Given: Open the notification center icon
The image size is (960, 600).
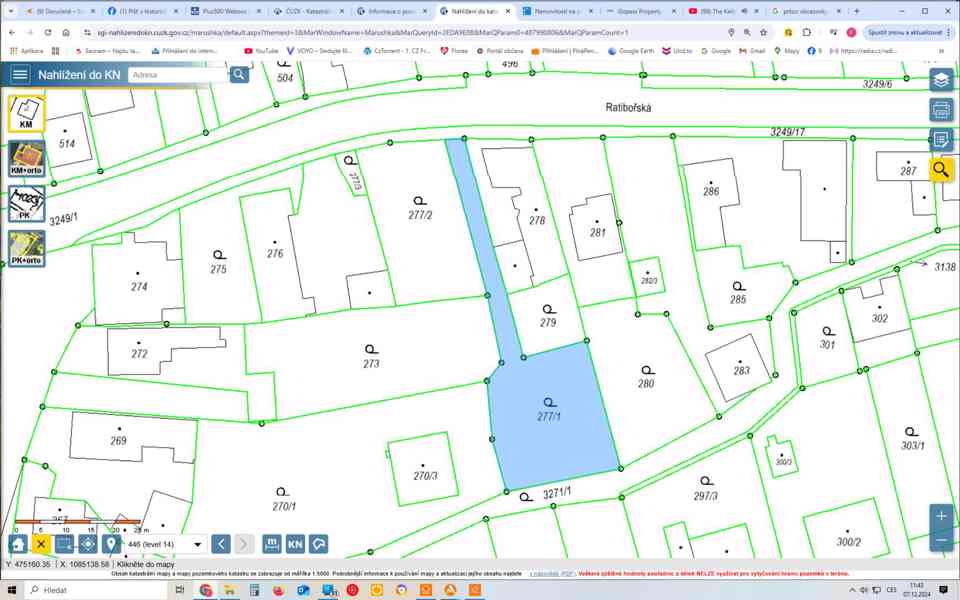Looking at the screenshot, I should point(943,590).
